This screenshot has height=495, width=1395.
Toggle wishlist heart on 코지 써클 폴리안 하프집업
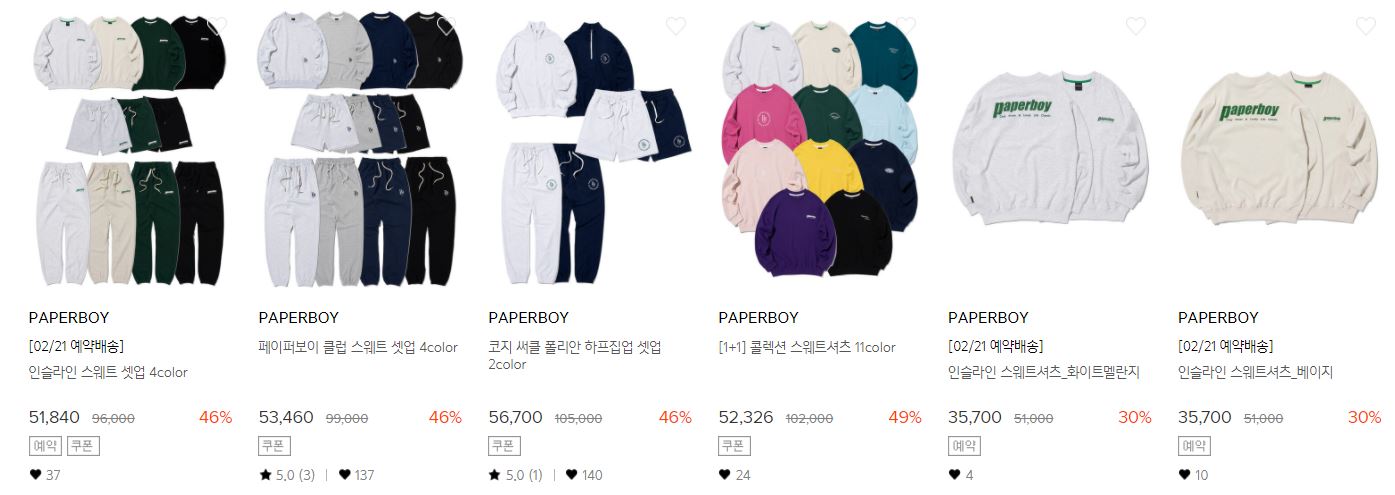click(x=676, y=26)
